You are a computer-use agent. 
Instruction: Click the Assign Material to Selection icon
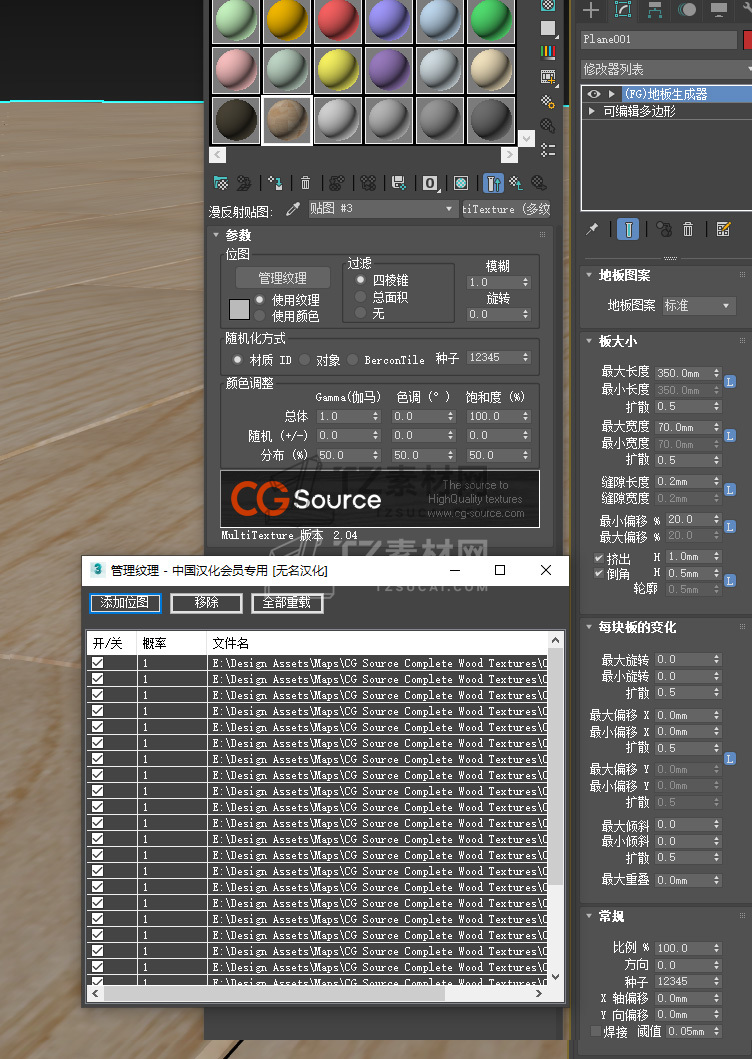[x=274, y=183]
